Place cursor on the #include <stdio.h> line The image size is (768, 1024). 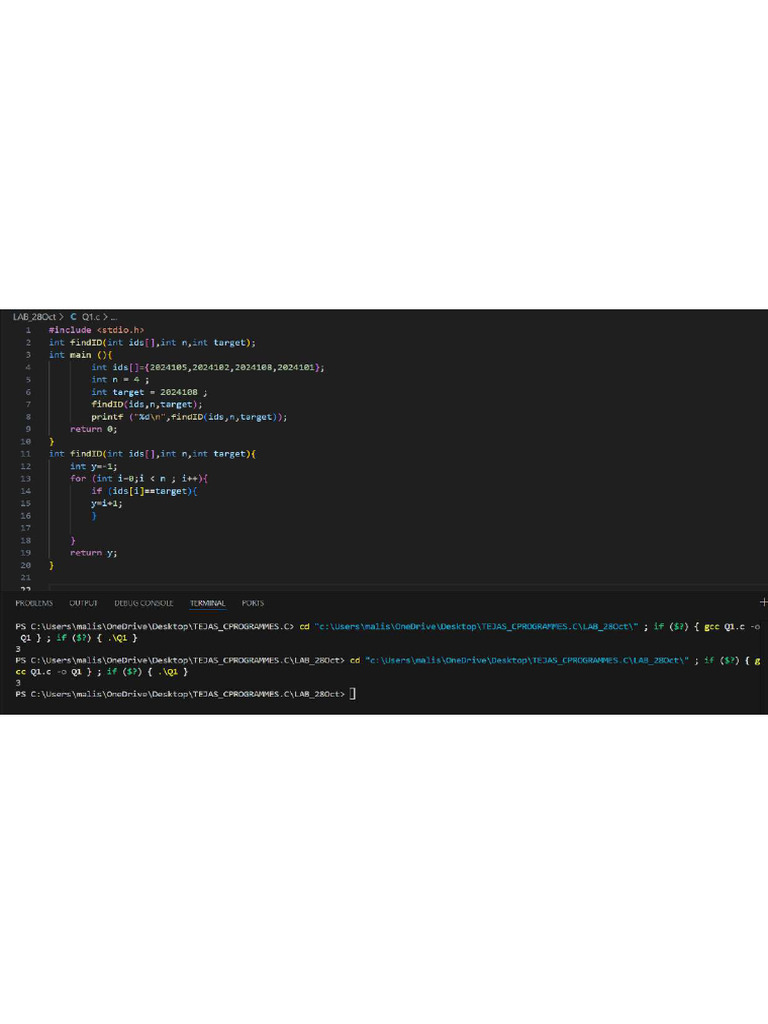(97, 330)
